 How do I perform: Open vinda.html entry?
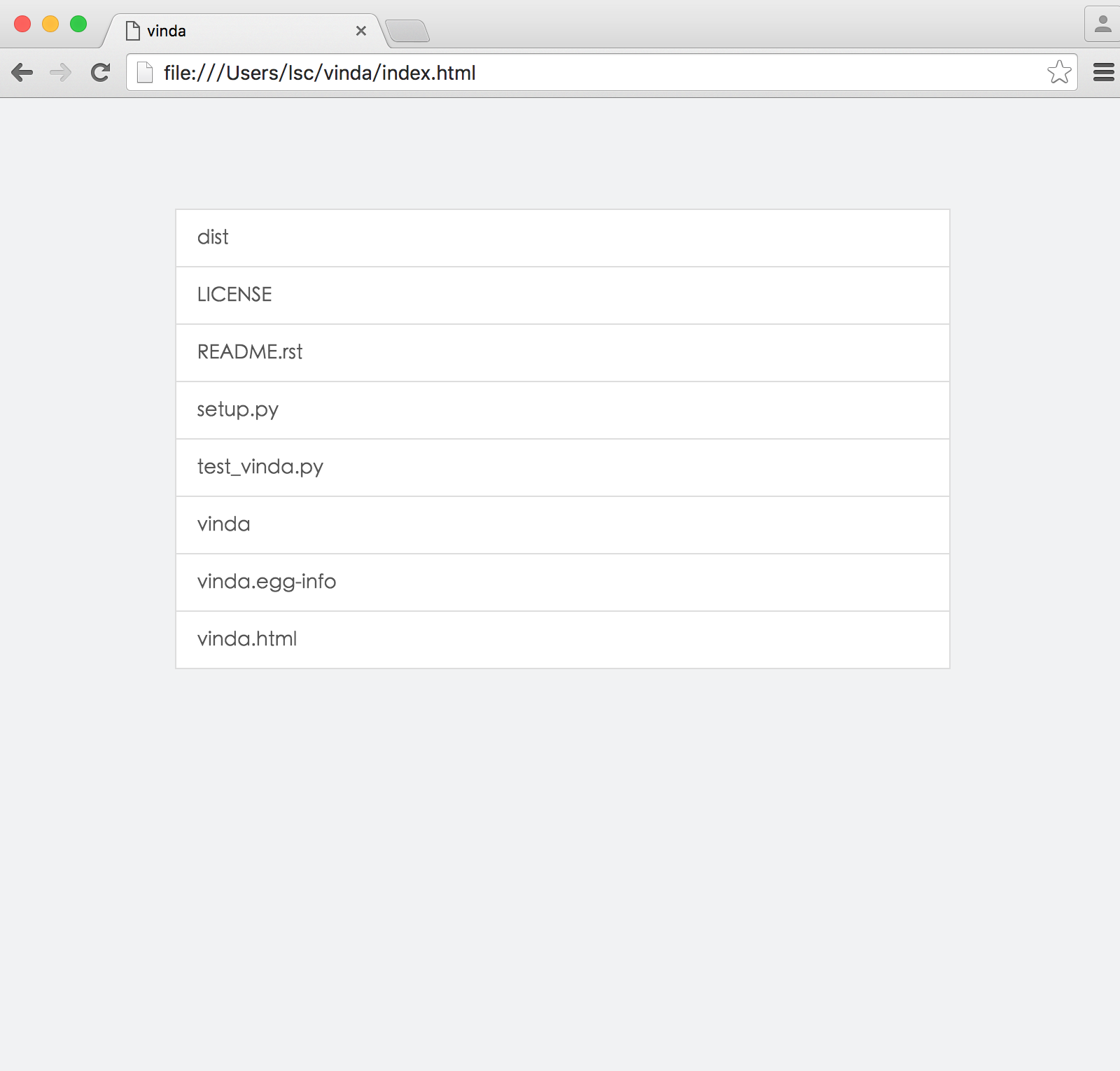coord(563,640)
